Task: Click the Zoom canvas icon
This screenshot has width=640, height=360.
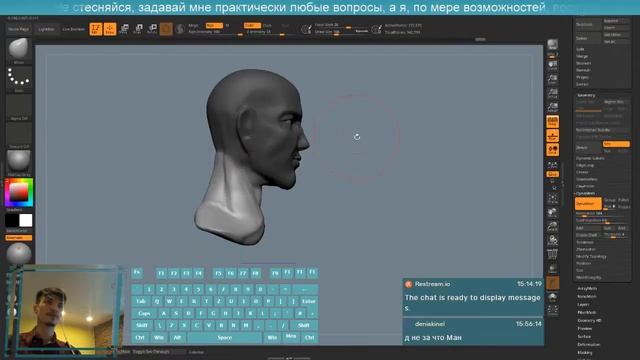Action: tap(553, 80)
